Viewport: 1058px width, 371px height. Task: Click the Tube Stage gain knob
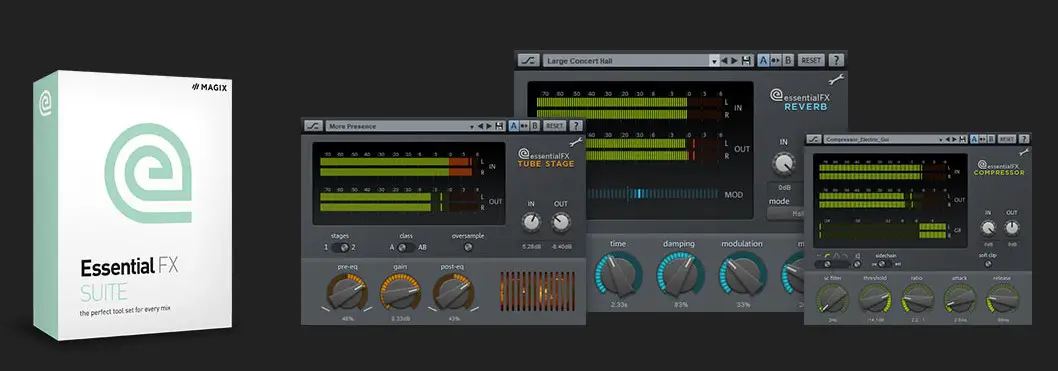click(x=401, y=292)
